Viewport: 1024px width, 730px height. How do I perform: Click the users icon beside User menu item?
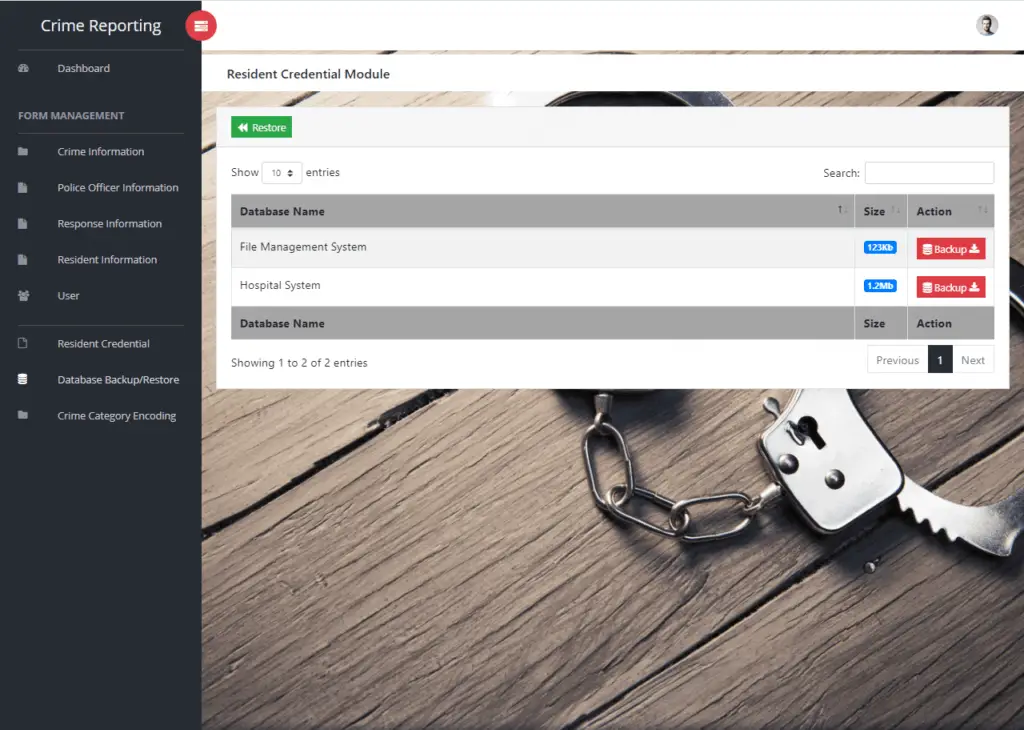pyautogui.click(x=24, y=295)
